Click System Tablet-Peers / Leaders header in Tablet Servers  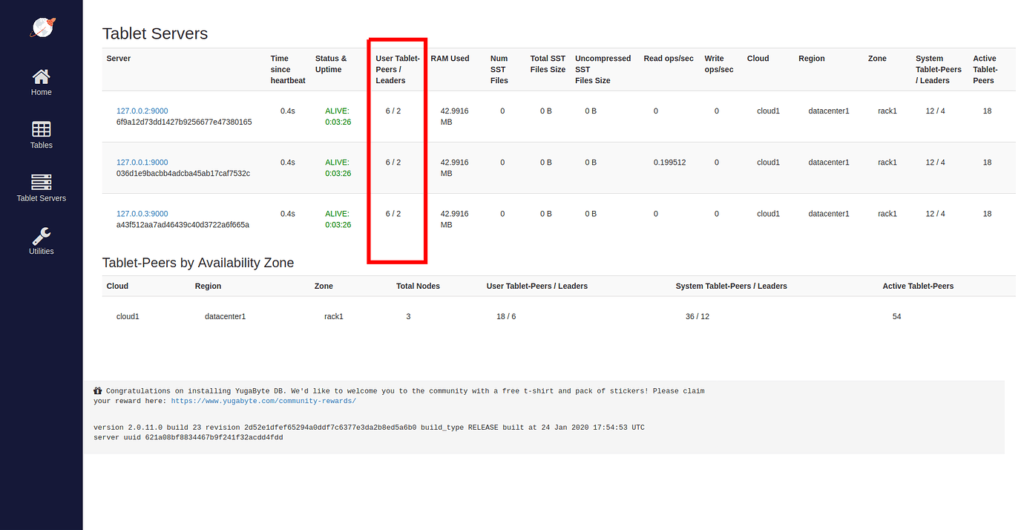pos(938,69)
